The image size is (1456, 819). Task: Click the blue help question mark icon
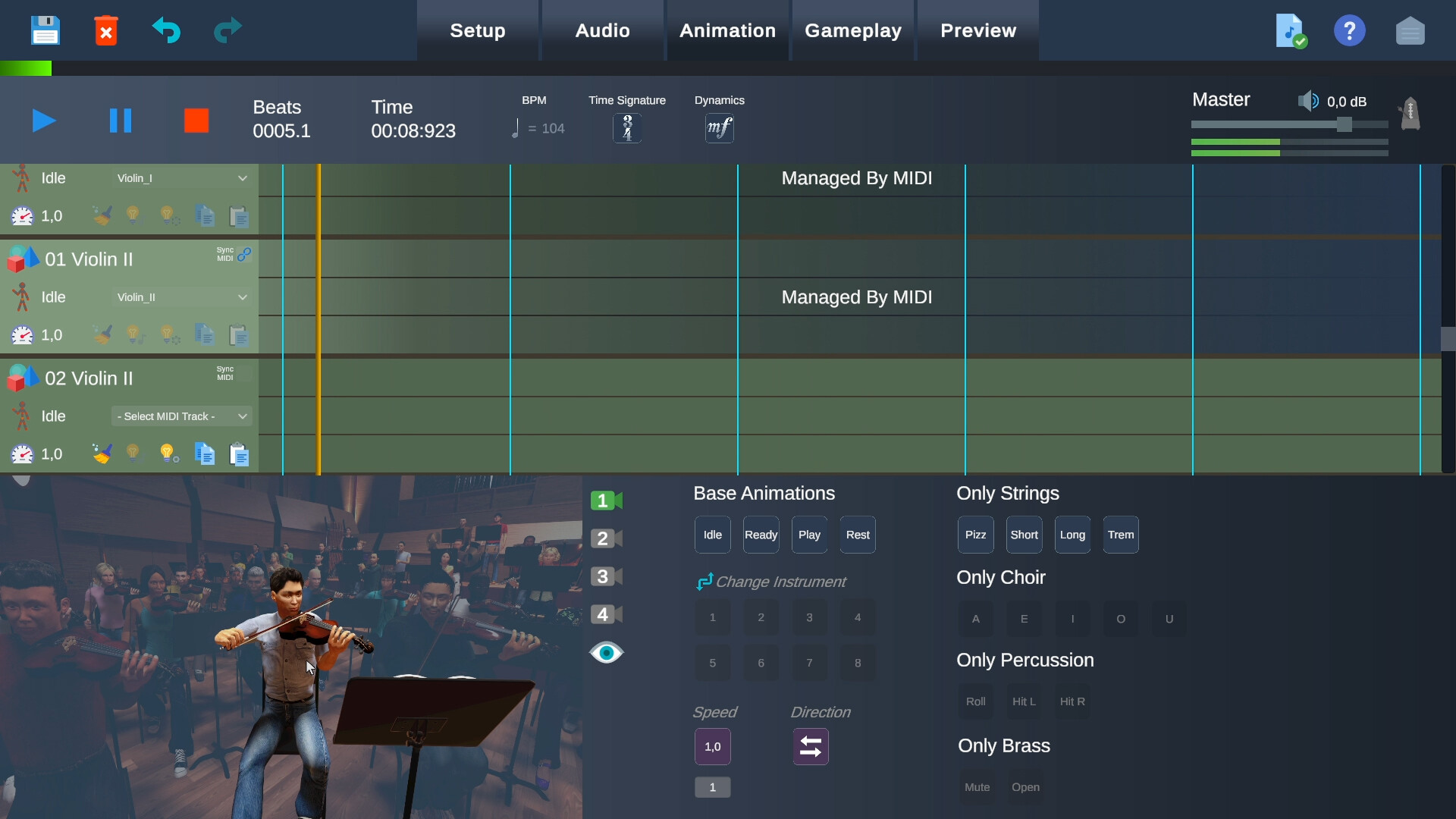pos(1349,30)
